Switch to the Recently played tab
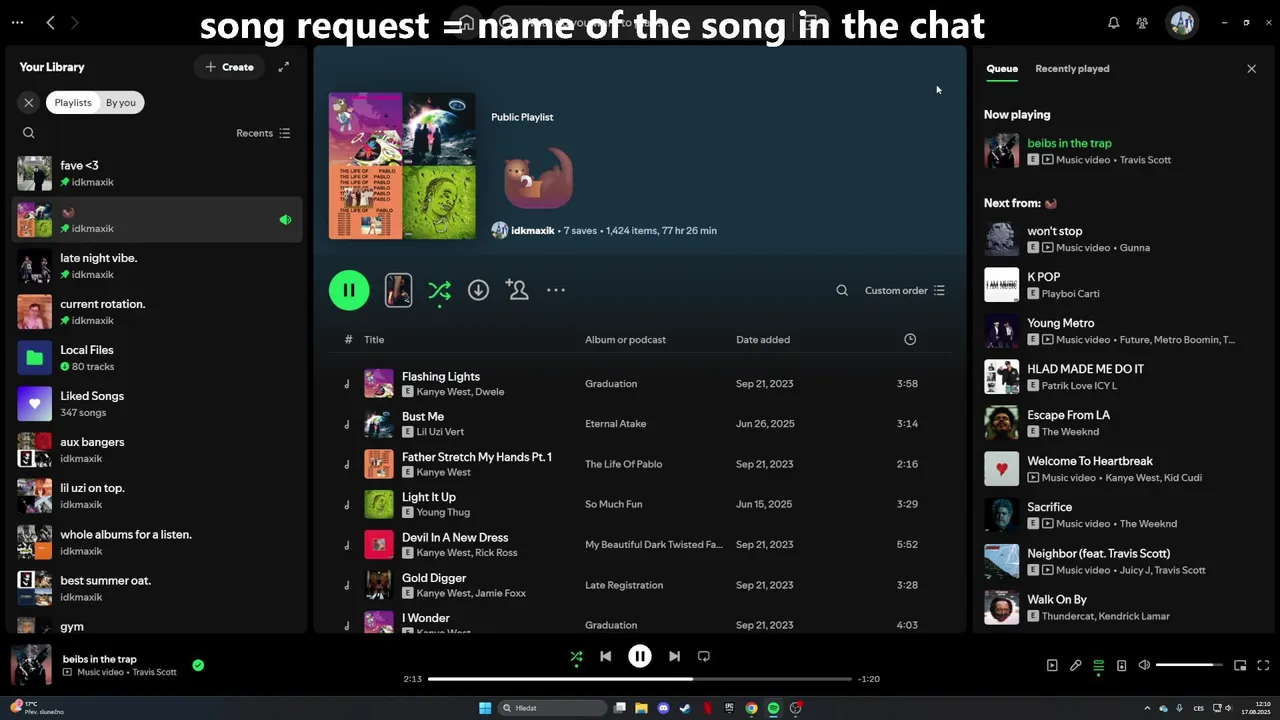This screenshot has width=1280, height=720. (x=1072, y=69)
